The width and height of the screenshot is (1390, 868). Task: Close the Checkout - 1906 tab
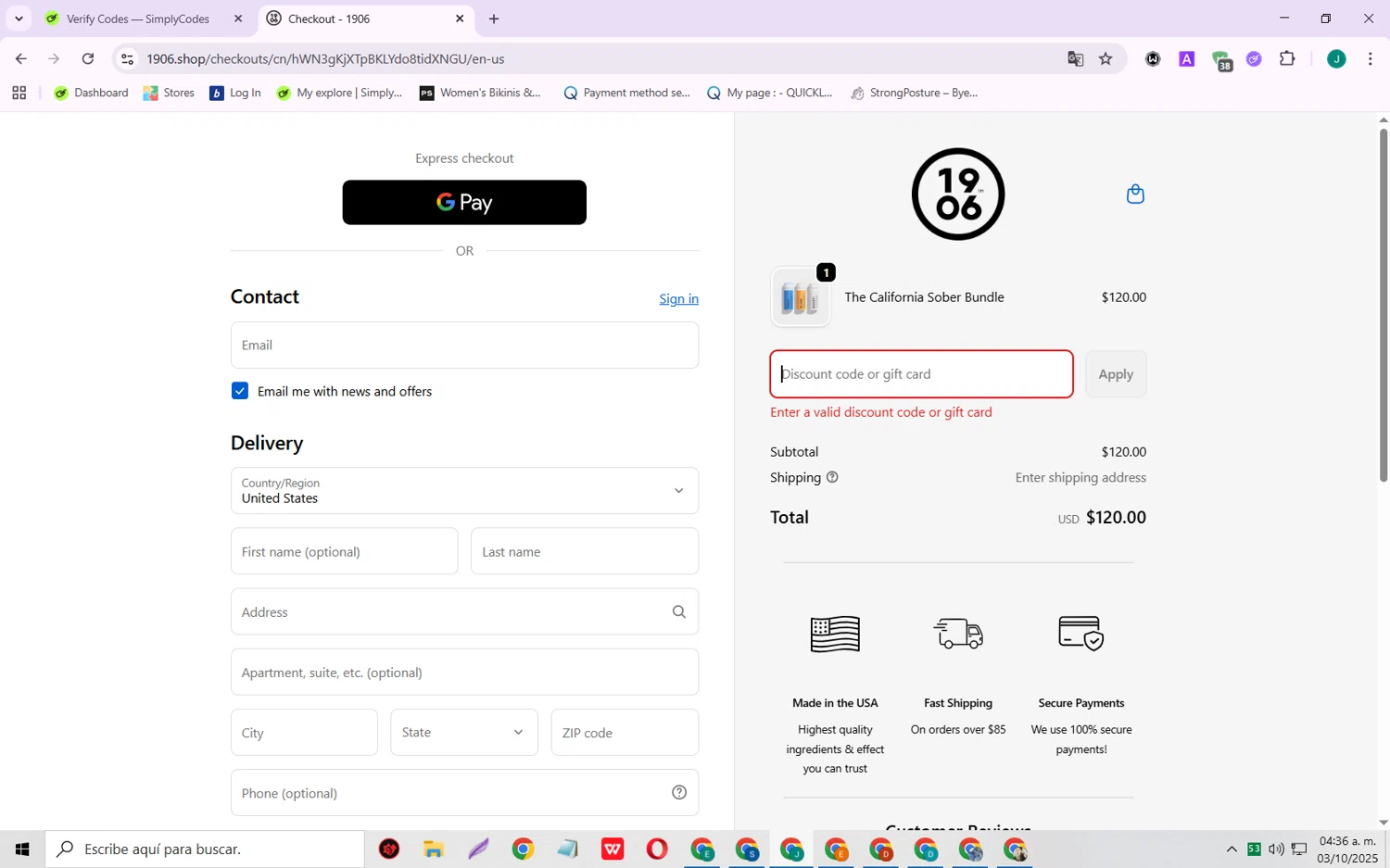pos(460,19)
